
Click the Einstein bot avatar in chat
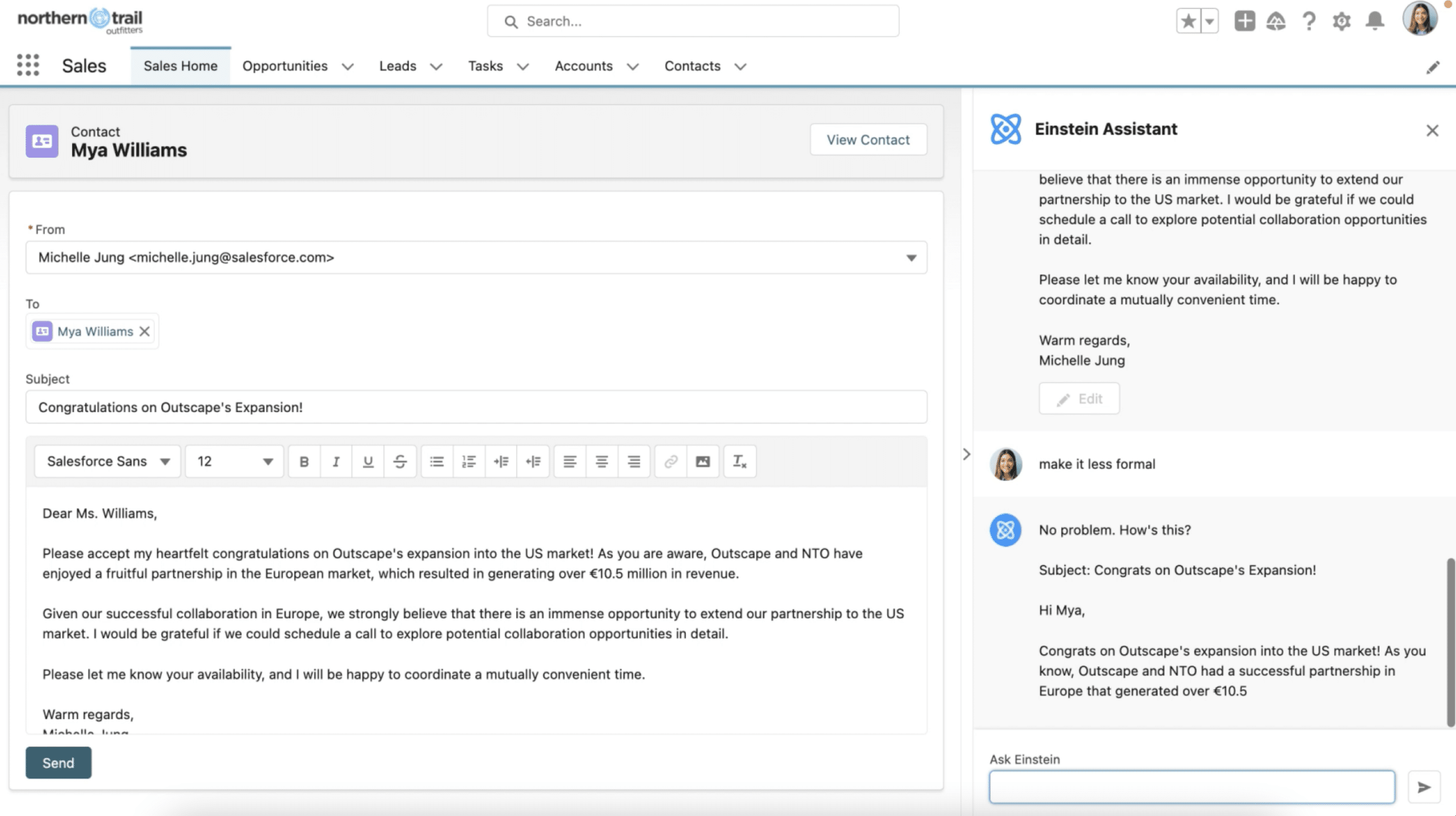coord(1006,530)
